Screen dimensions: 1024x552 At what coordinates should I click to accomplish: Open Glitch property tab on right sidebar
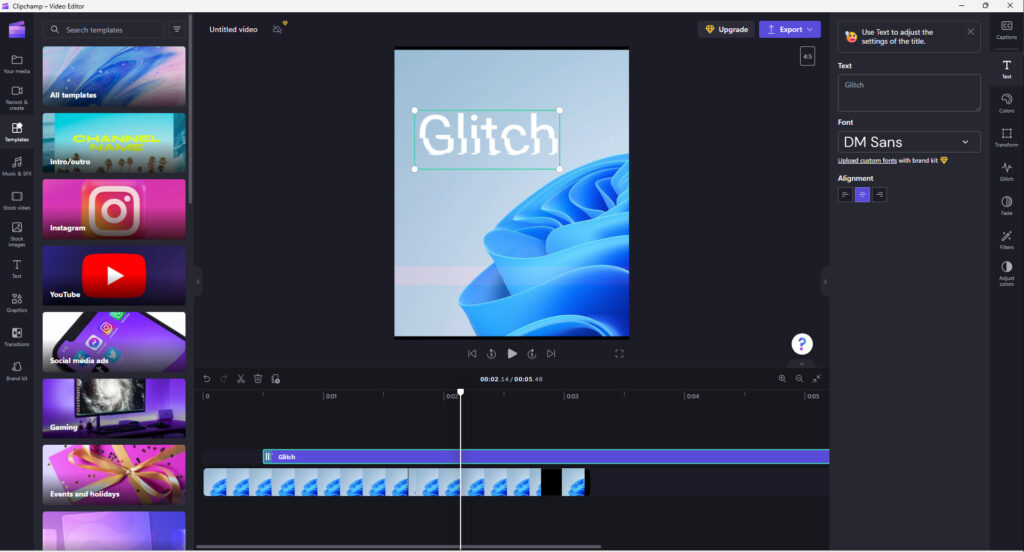coord(1006,171)
